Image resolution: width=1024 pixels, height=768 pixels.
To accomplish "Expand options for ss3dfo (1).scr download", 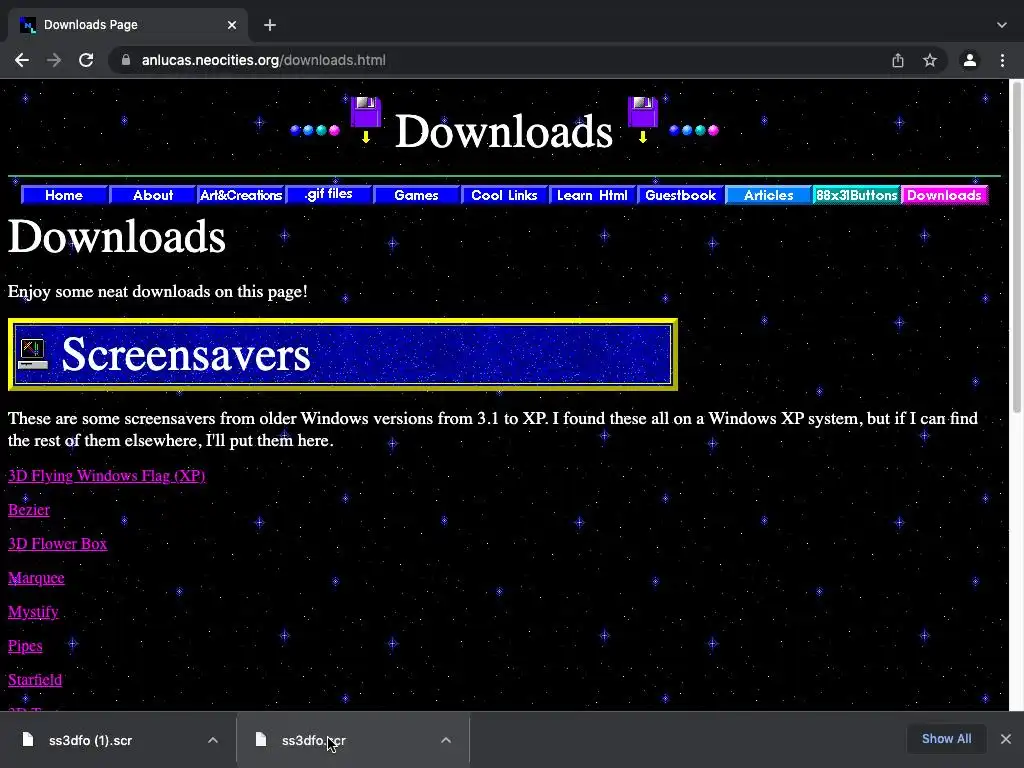I will pyautogui.click(x=213, y=740).
